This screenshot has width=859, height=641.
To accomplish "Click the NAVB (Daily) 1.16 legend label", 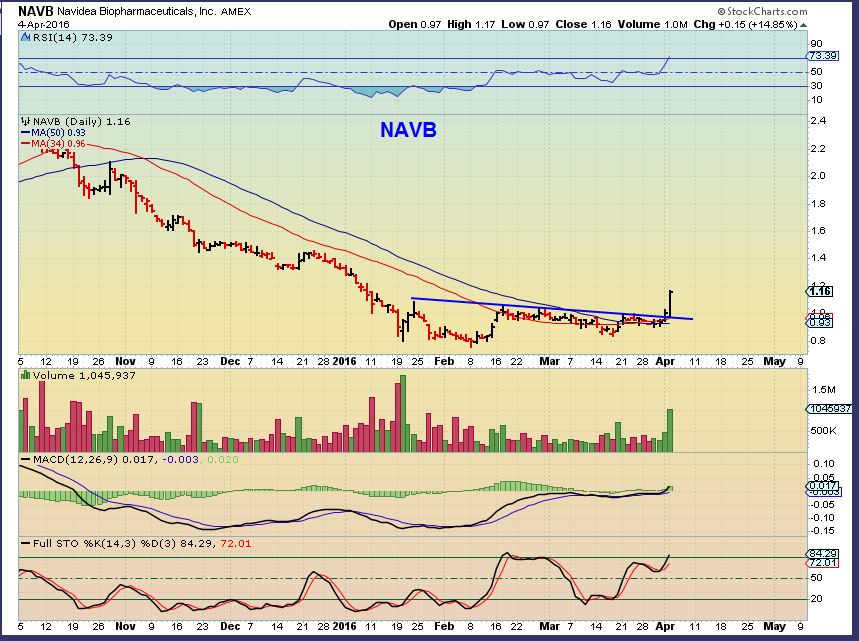I will pos(81,121).
